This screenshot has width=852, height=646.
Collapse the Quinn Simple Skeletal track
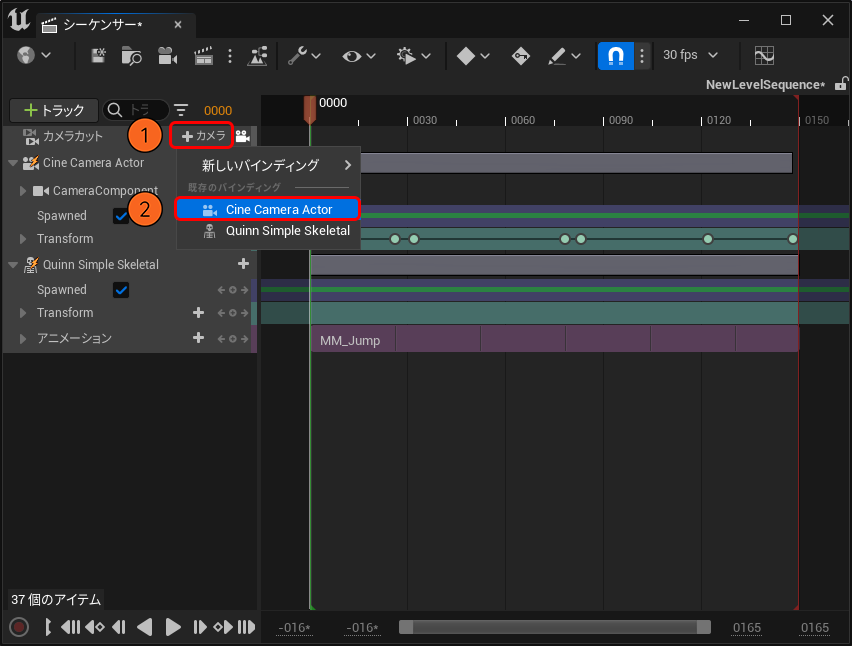pyautogui.click(x=13, y=265)
